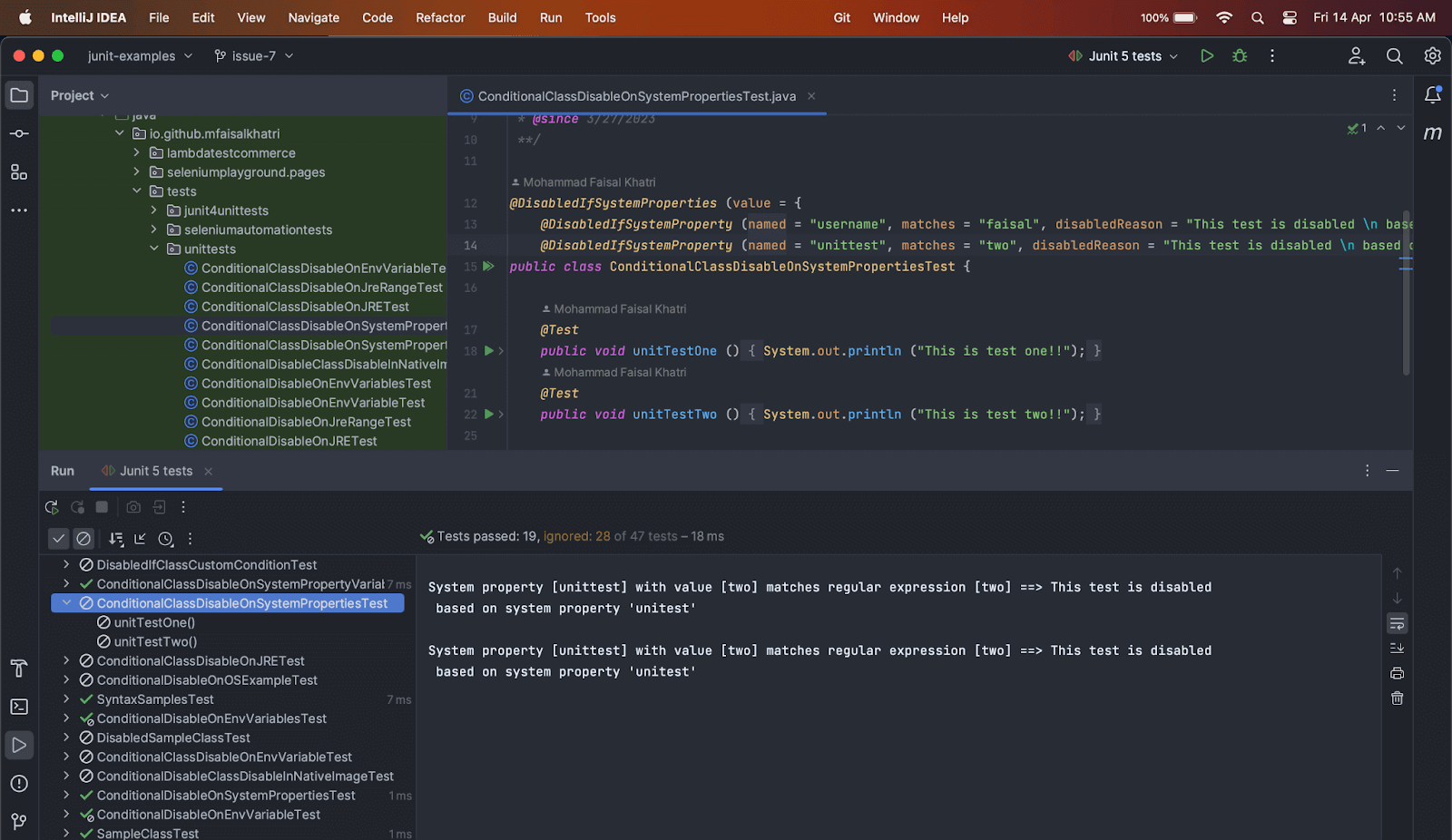Open the Notifications bell icon
This screenshot has height=840, width=1452.
click(1434, 94)
